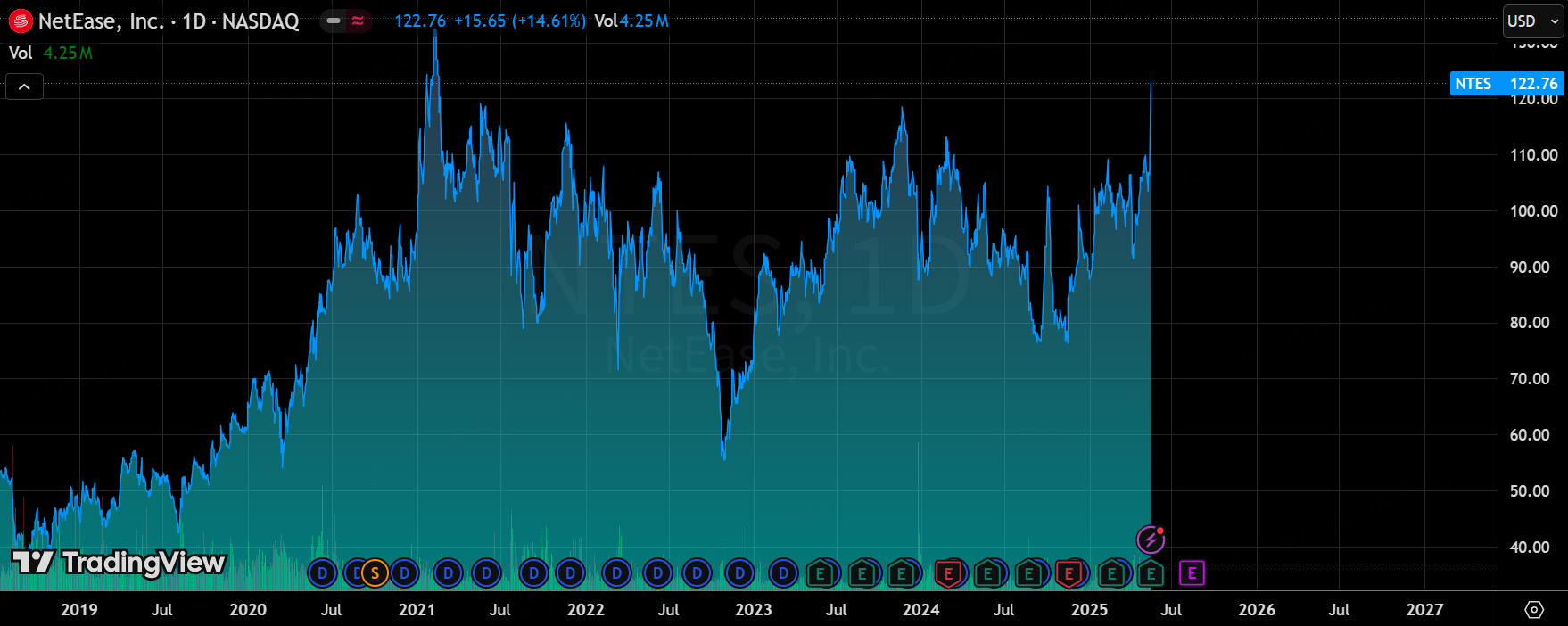The height and width of the screenshot is (626, 1568).
Task: Click the blue 122.76 last price in header
Action: pyautogui.click(x=420, y=21)
